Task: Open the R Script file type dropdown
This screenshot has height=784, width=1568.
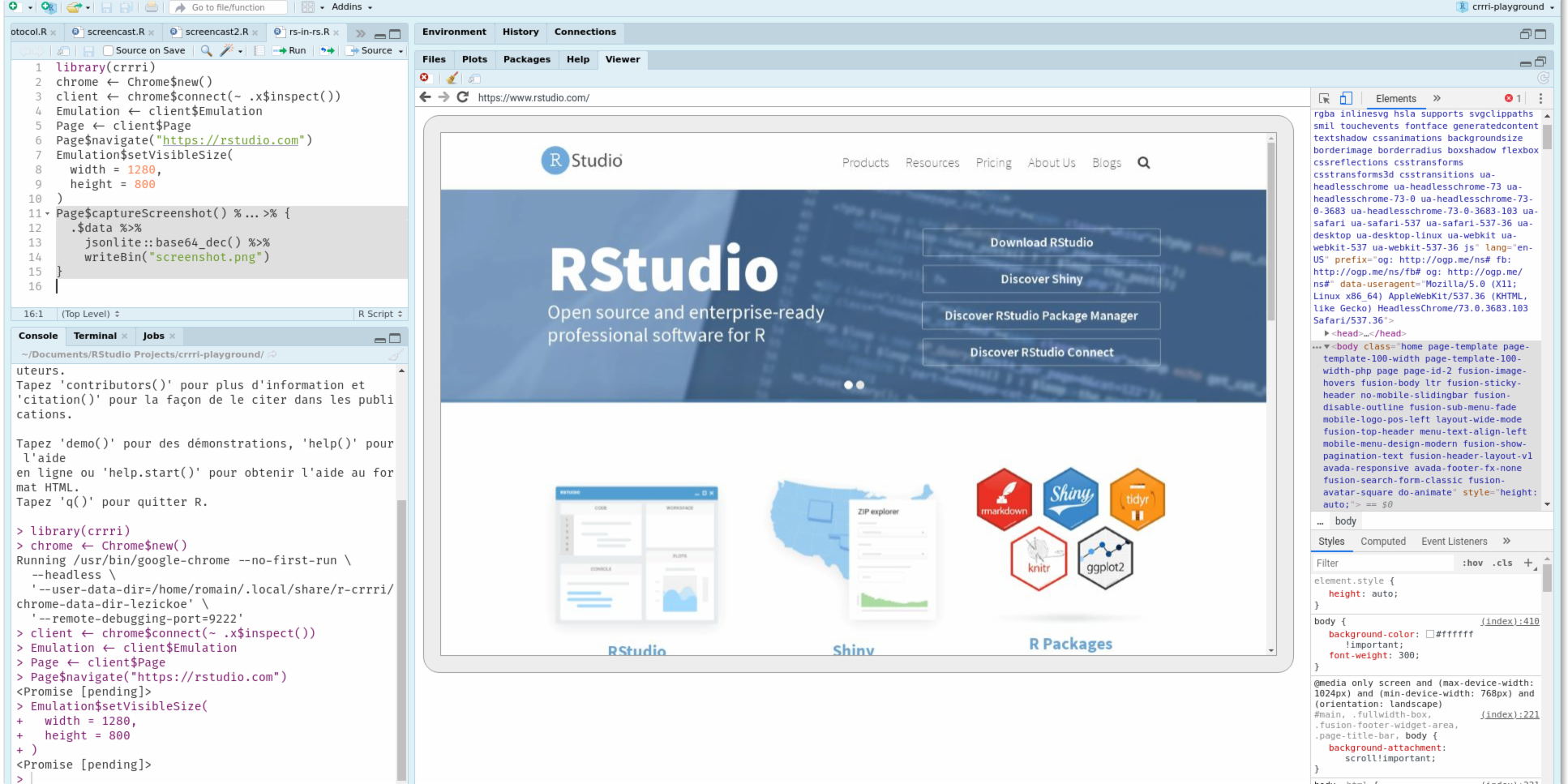Action: pos(379,314)
